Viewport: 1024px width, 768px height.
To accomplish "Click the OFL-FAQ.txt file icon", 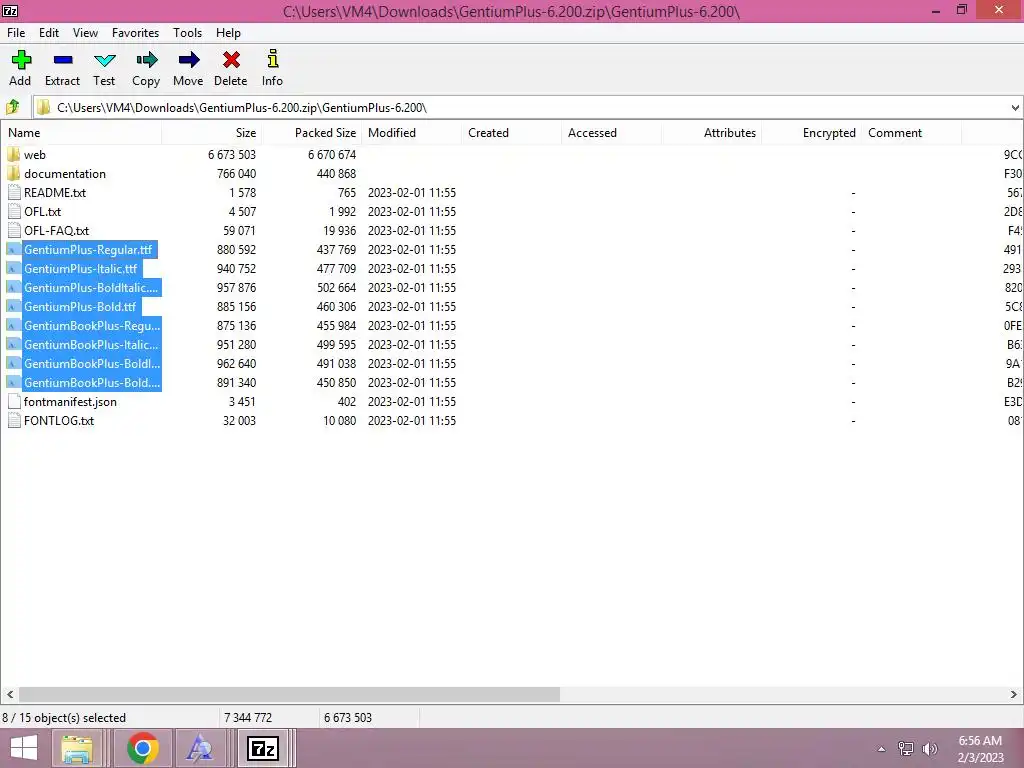I will [x=14, y=231].
